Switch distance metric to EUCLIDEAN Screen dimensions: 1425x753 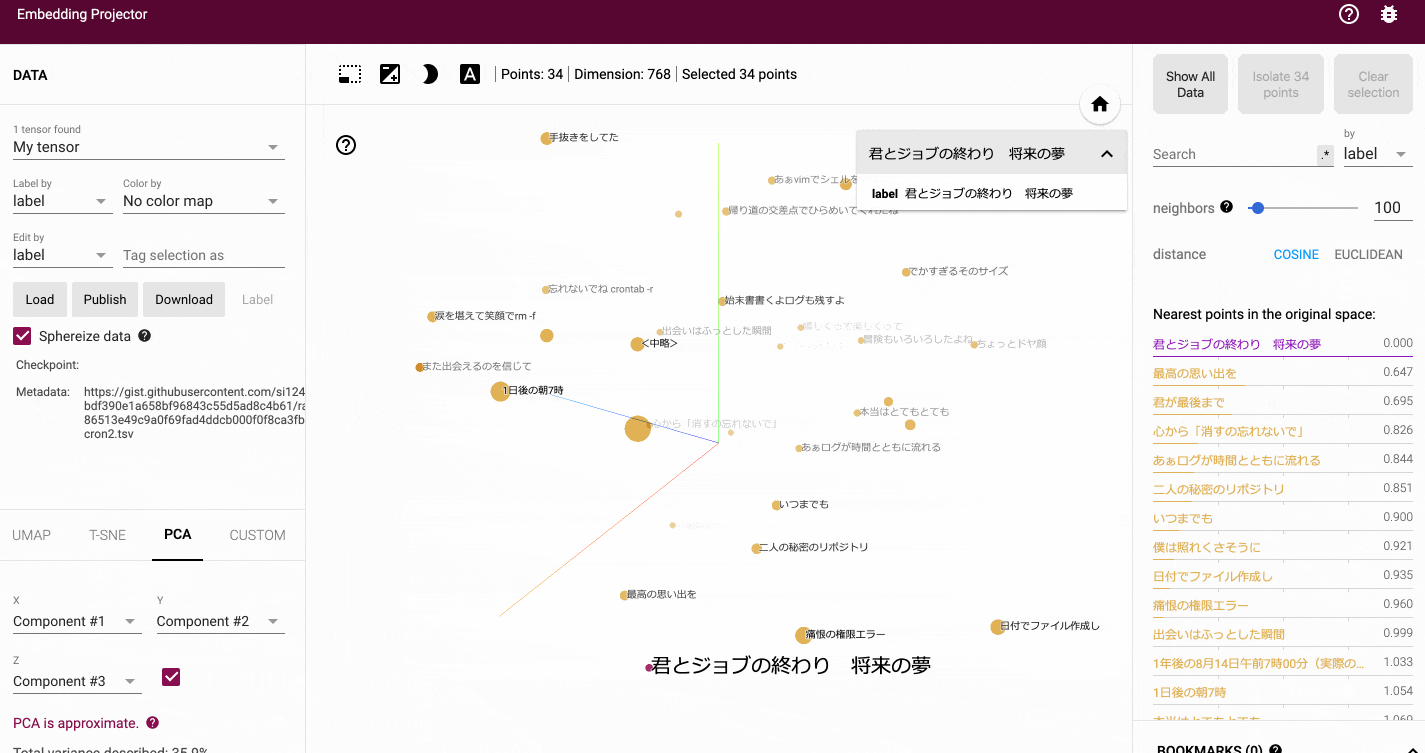(1368, 254)
